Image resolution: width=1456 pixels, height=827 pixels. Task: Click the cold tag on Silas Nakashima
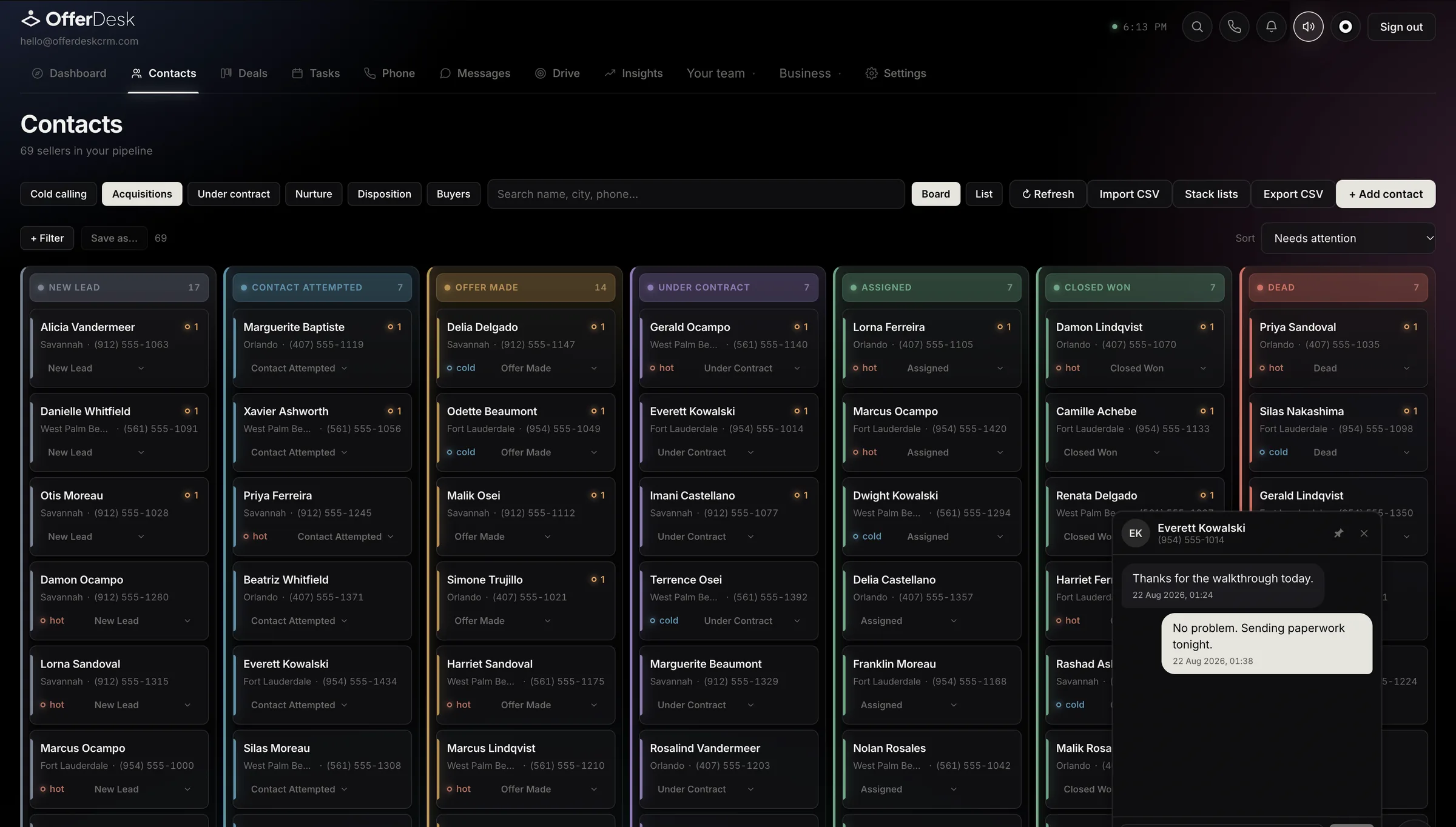[x=1273, y=452]
